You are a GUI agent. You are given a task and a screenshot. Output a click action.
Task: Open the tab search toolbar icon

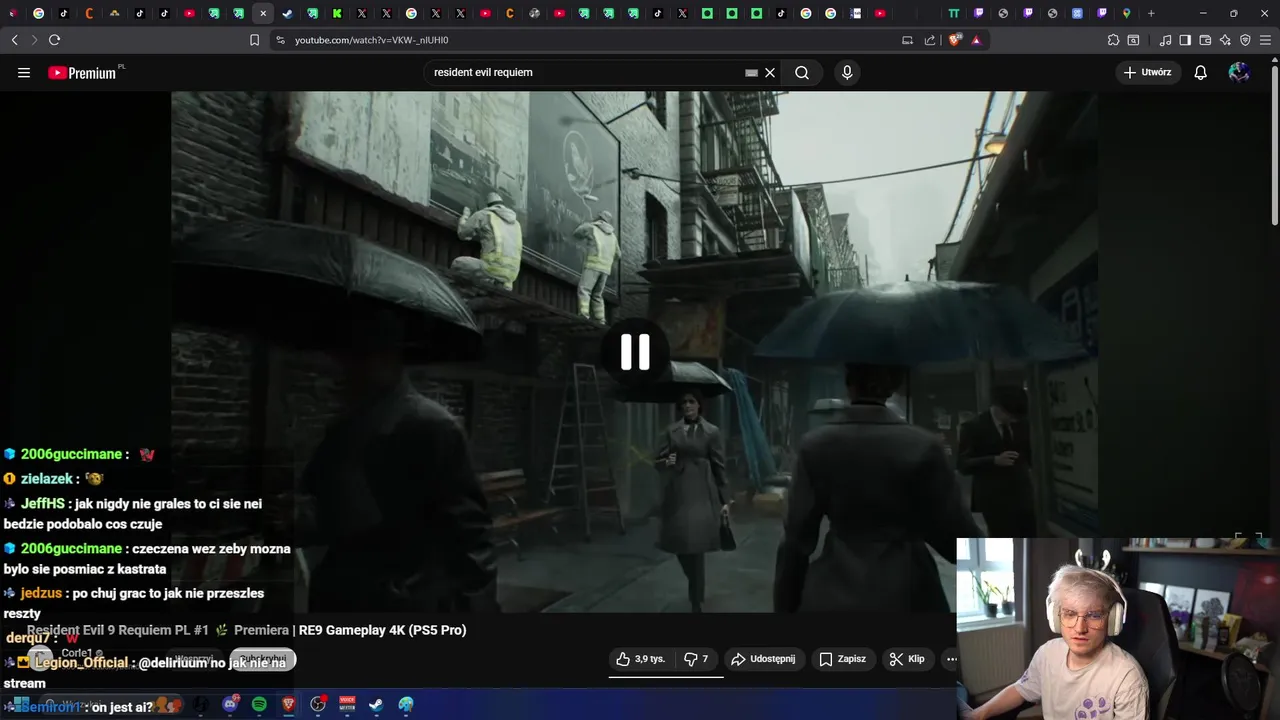point(1133,40)
